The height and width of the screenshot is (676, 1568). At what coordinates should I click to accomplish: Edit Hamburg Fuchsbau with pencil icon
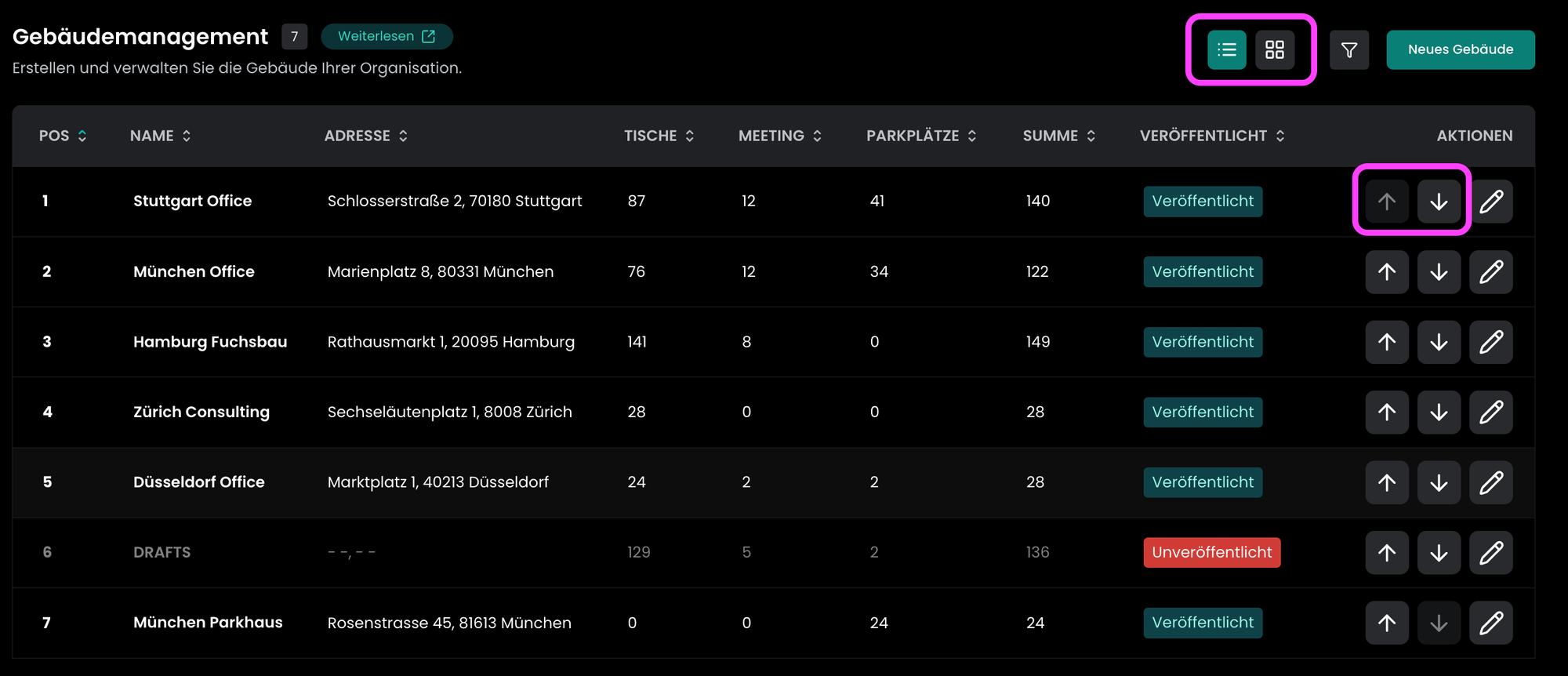pyautogui.click(x=1490, y=342)
